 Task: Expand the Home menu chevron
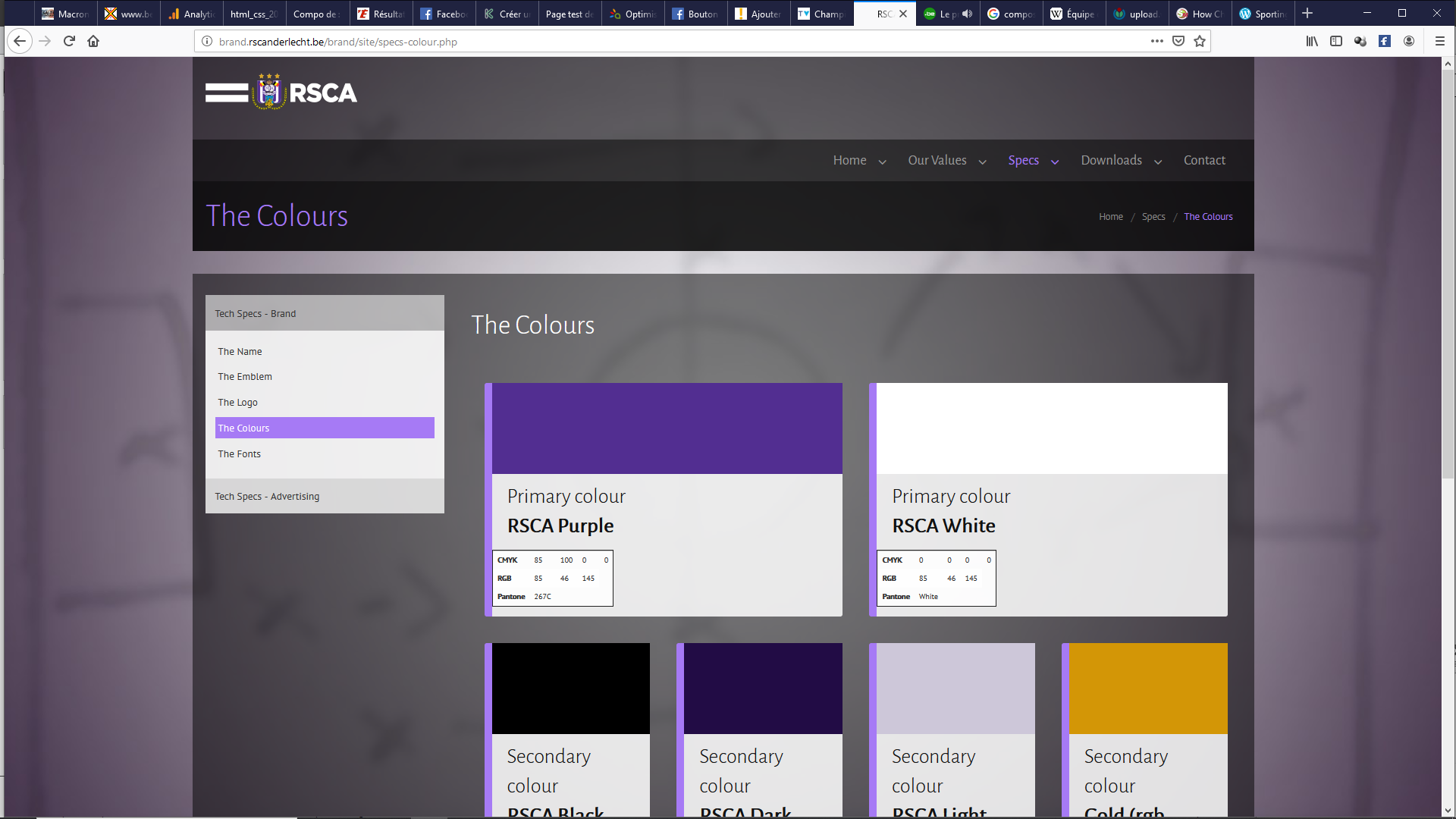point(882,162)
